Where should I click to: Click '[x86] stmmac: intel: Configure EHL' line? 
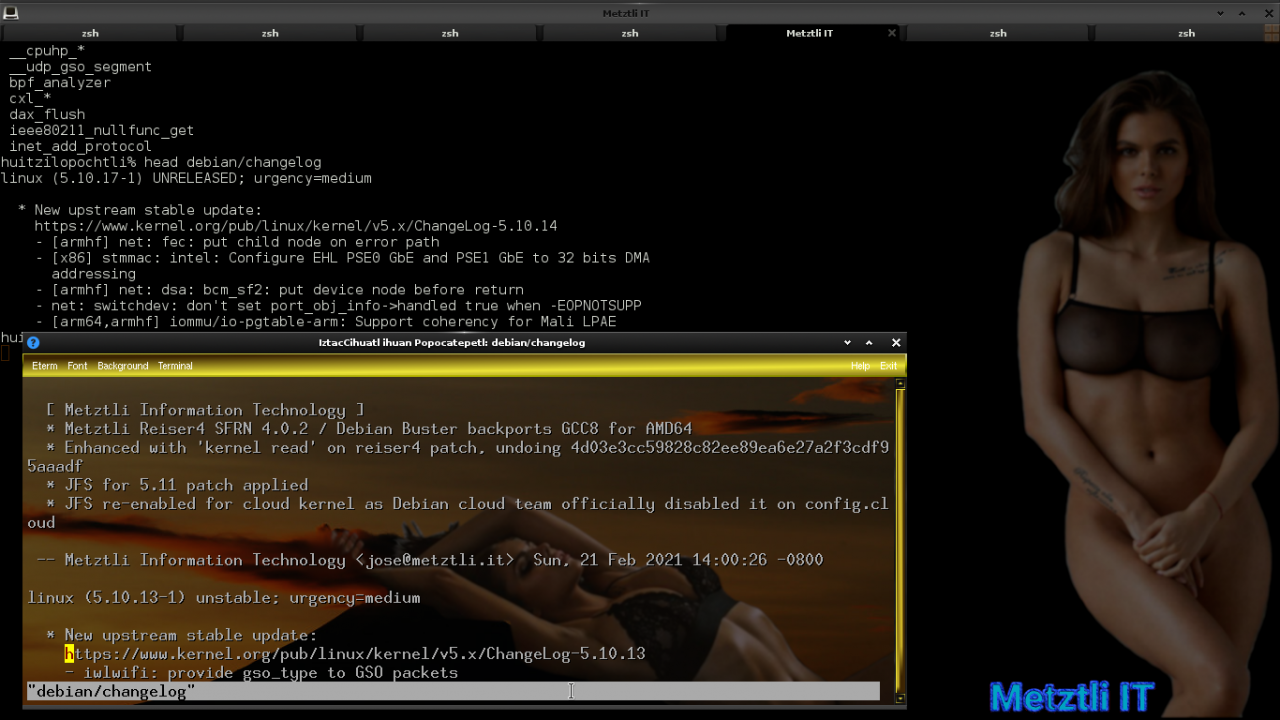point(342,258)
